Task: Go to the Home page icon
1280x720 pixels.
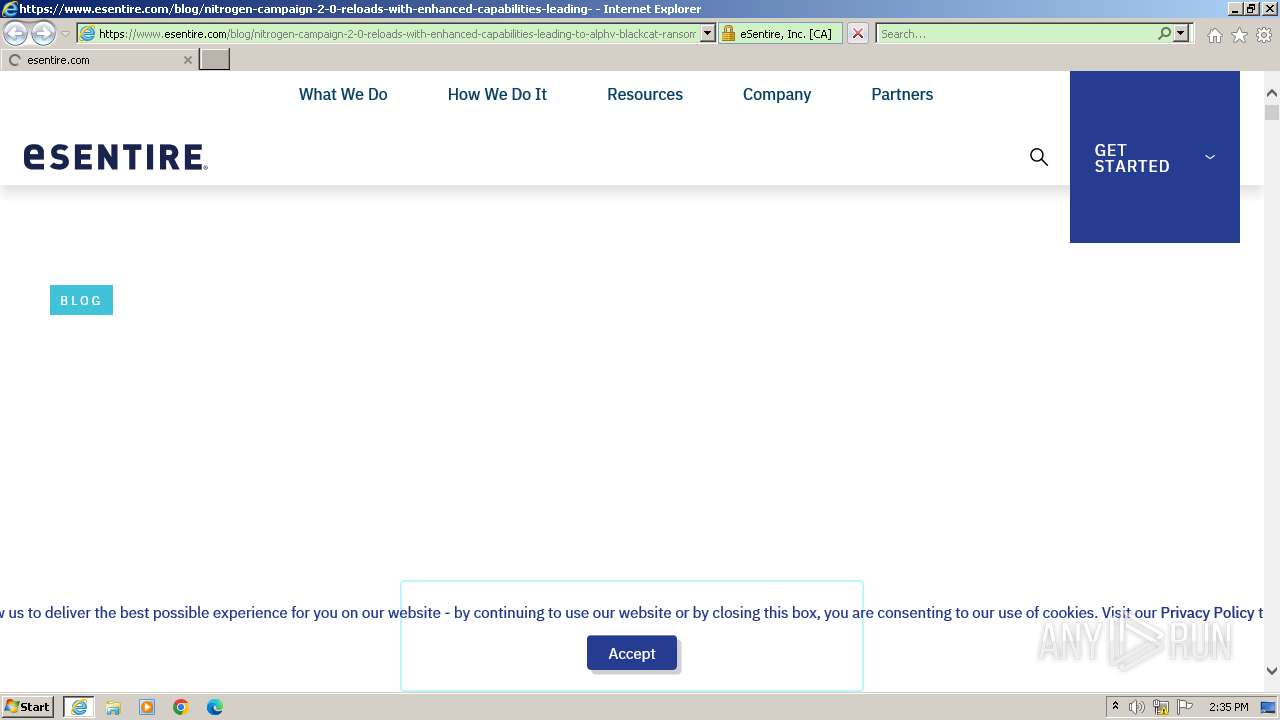Action: pos(1214,35)
